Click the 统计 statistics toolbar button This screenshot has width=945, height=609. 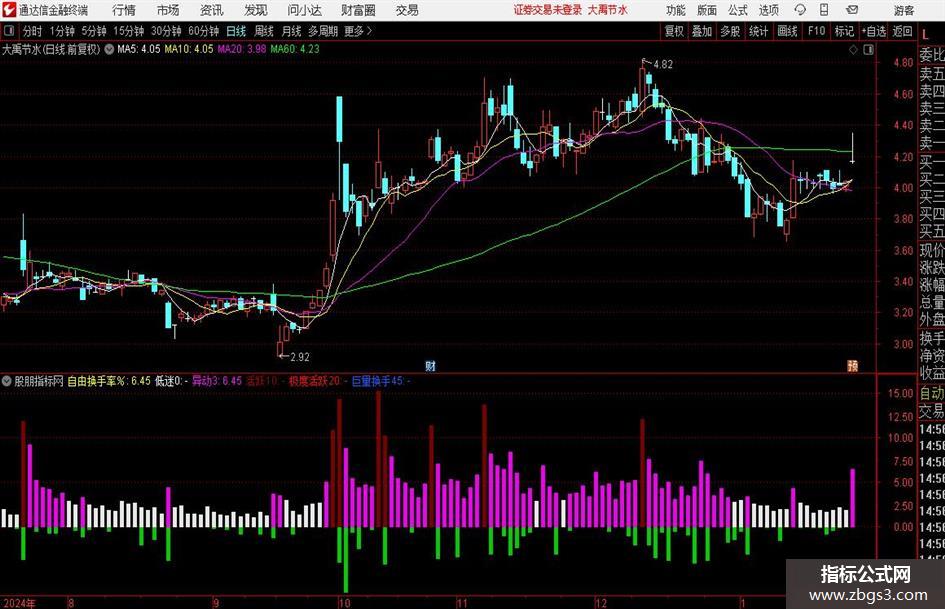click(758, 31)
